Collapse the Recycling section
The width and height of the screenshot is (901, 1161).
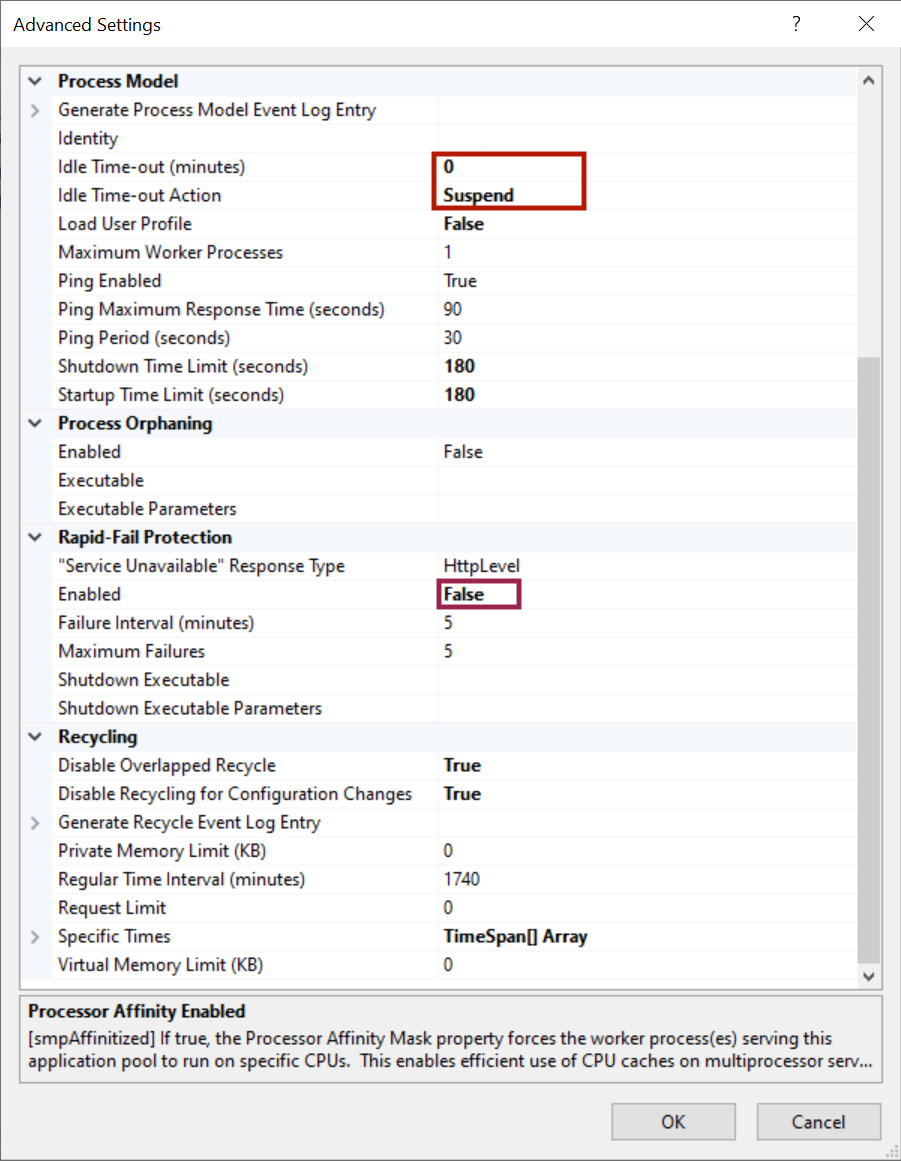tap(35, 736)
